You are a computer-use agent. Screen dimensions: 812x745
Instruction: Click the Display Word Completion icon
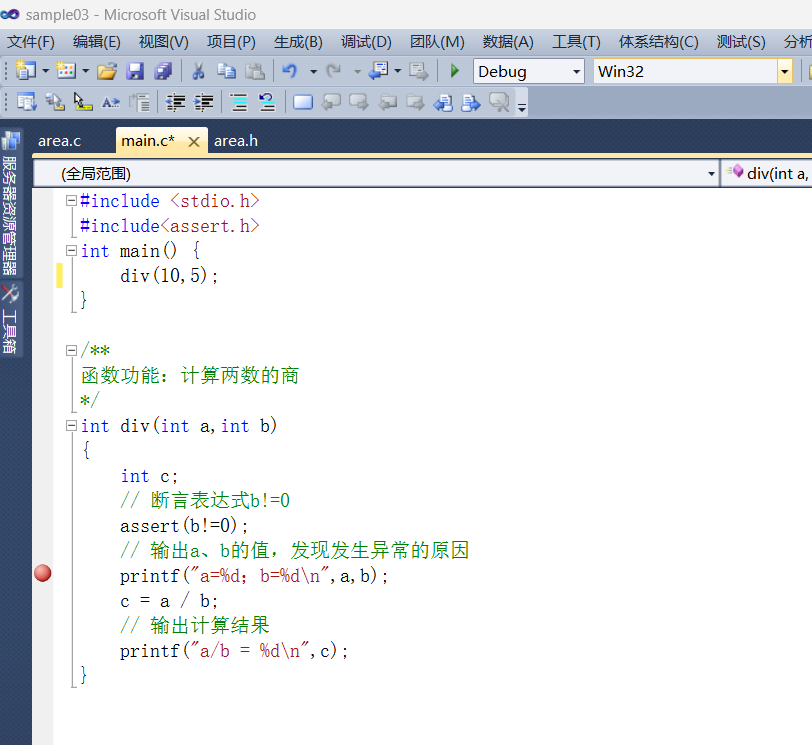[111, 102]
